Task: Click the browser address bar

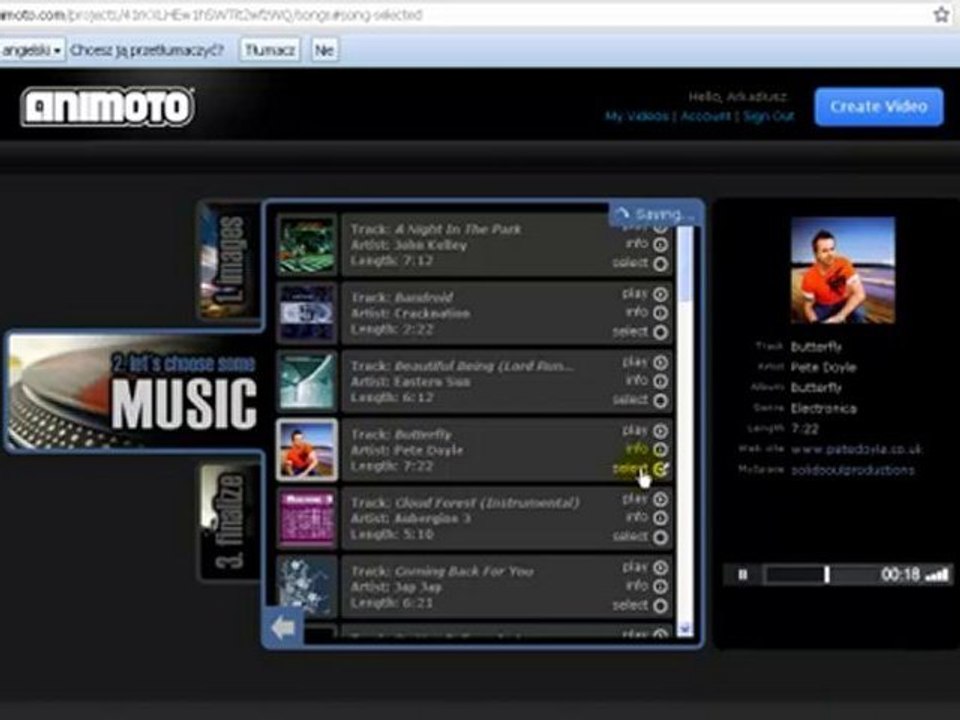Action: 465,15
